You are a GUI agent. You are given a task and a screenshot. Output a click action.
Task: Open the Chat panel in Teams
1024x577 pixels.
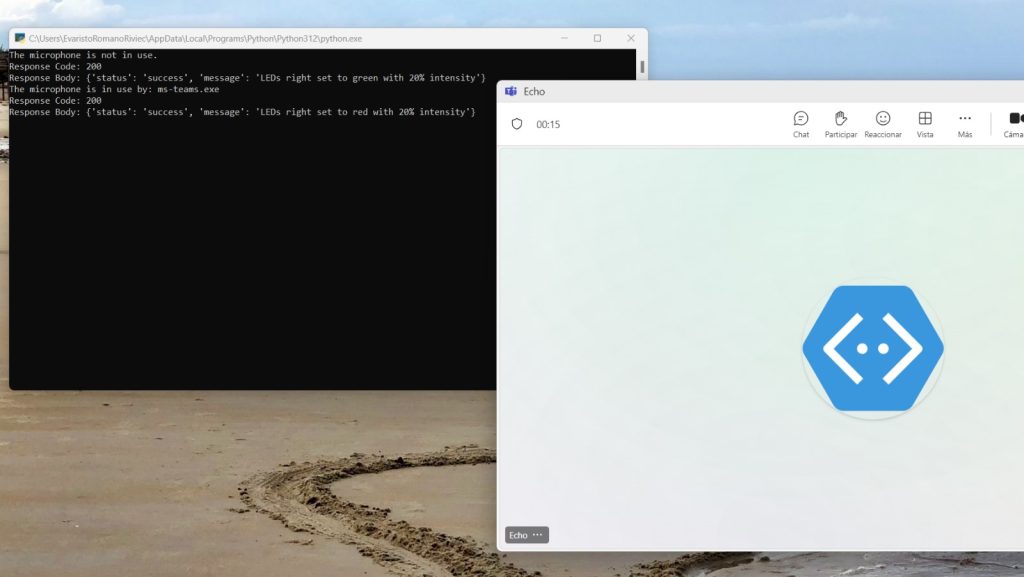pos(801,124)
